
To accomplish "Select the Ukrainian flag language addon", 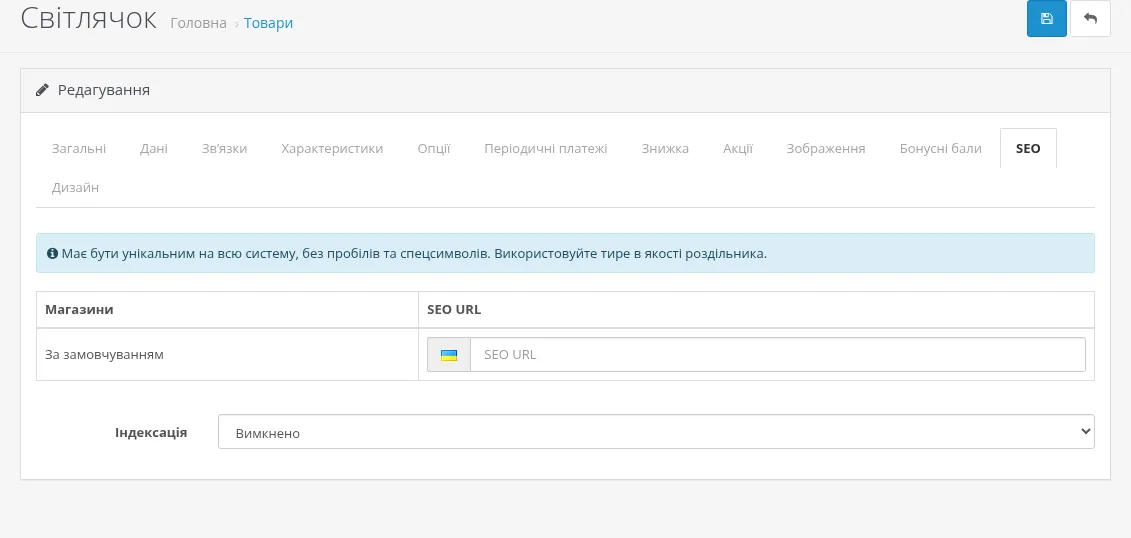I will click(449, 355).
